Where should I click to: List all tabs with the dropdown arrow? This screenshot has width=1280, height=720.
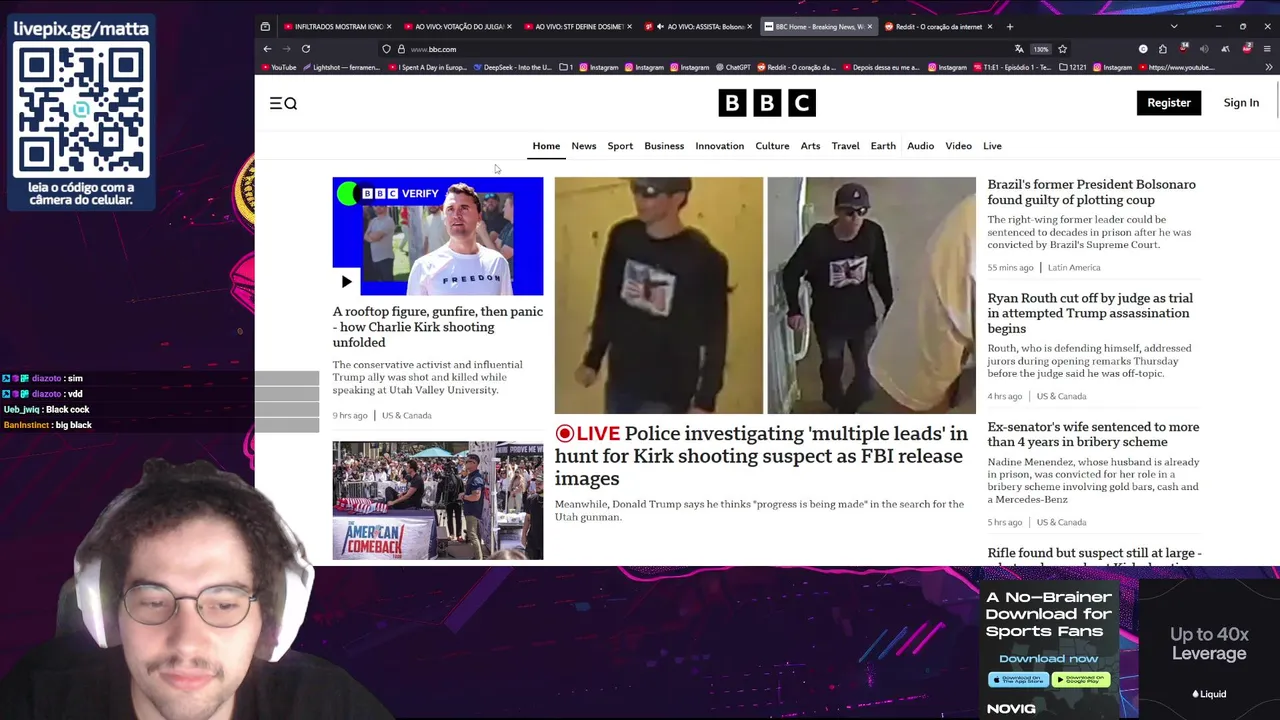(1174, 27)
